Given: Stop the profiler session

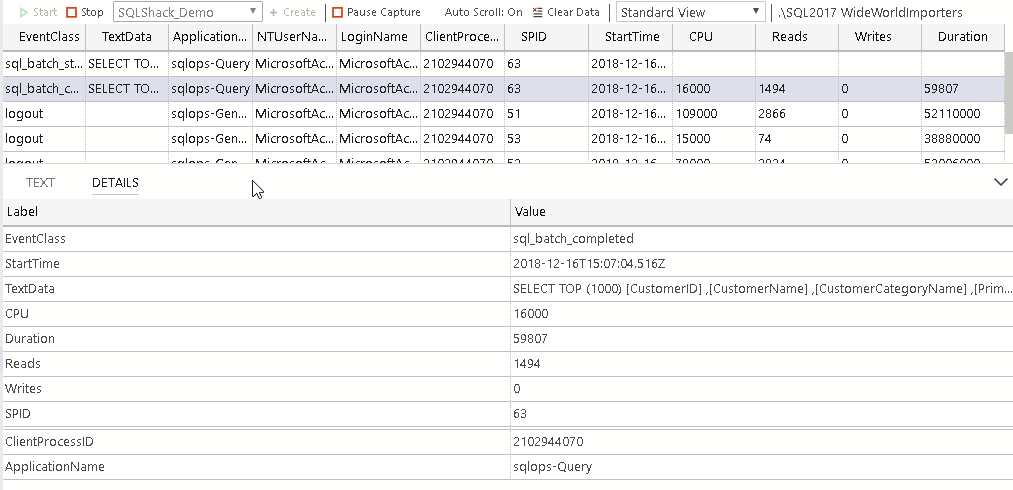Looking at the screenshot, I should pyautogui.click(x=72, y=13).
